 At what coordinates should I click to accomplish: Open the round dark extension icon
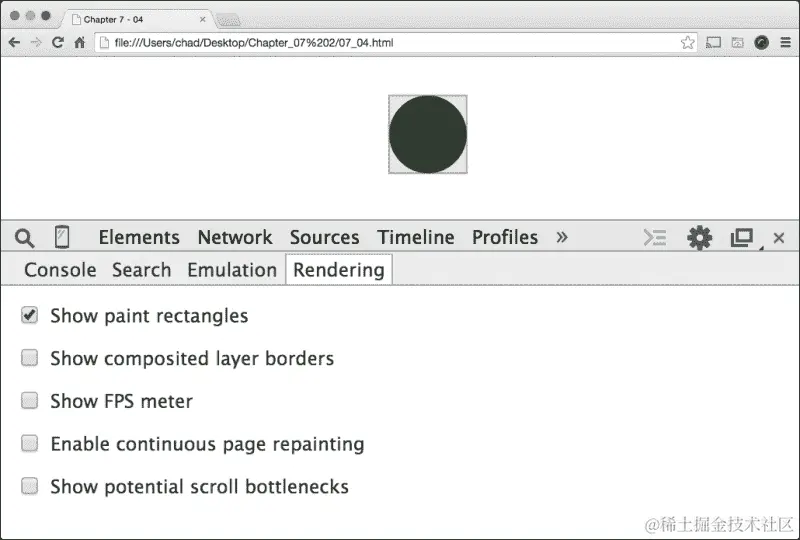761,42
